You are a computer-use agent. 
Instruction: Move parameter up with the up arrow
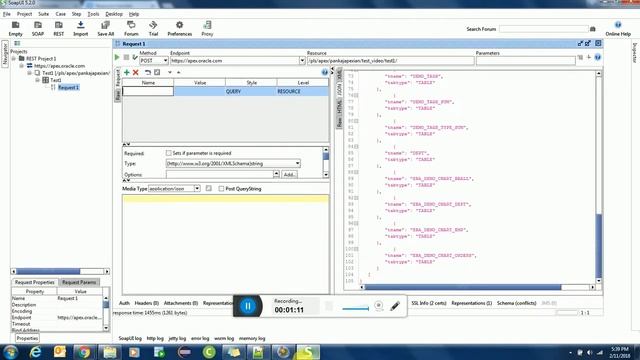point(178,72)
